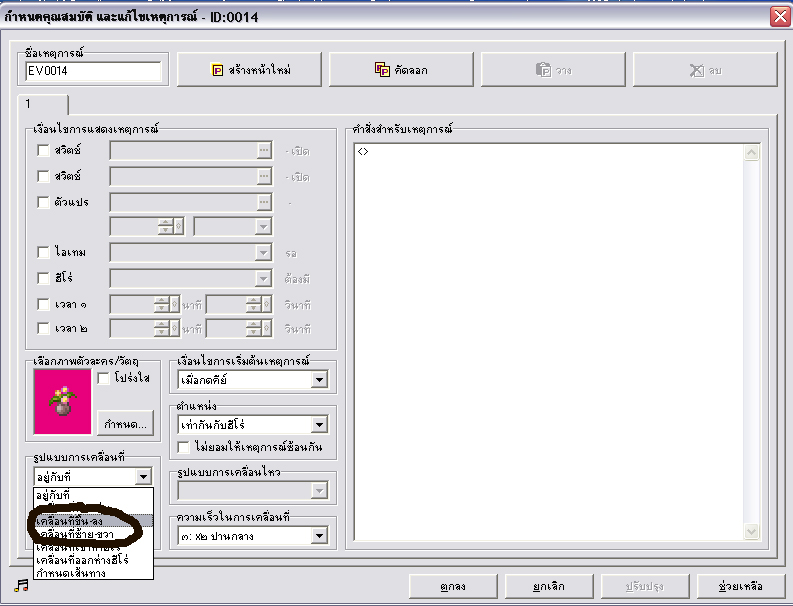The width and height of the screenshot is (793, 606).
Task: Open the second สวิตช์ switch picker (…) button
Action: point(265,176)
